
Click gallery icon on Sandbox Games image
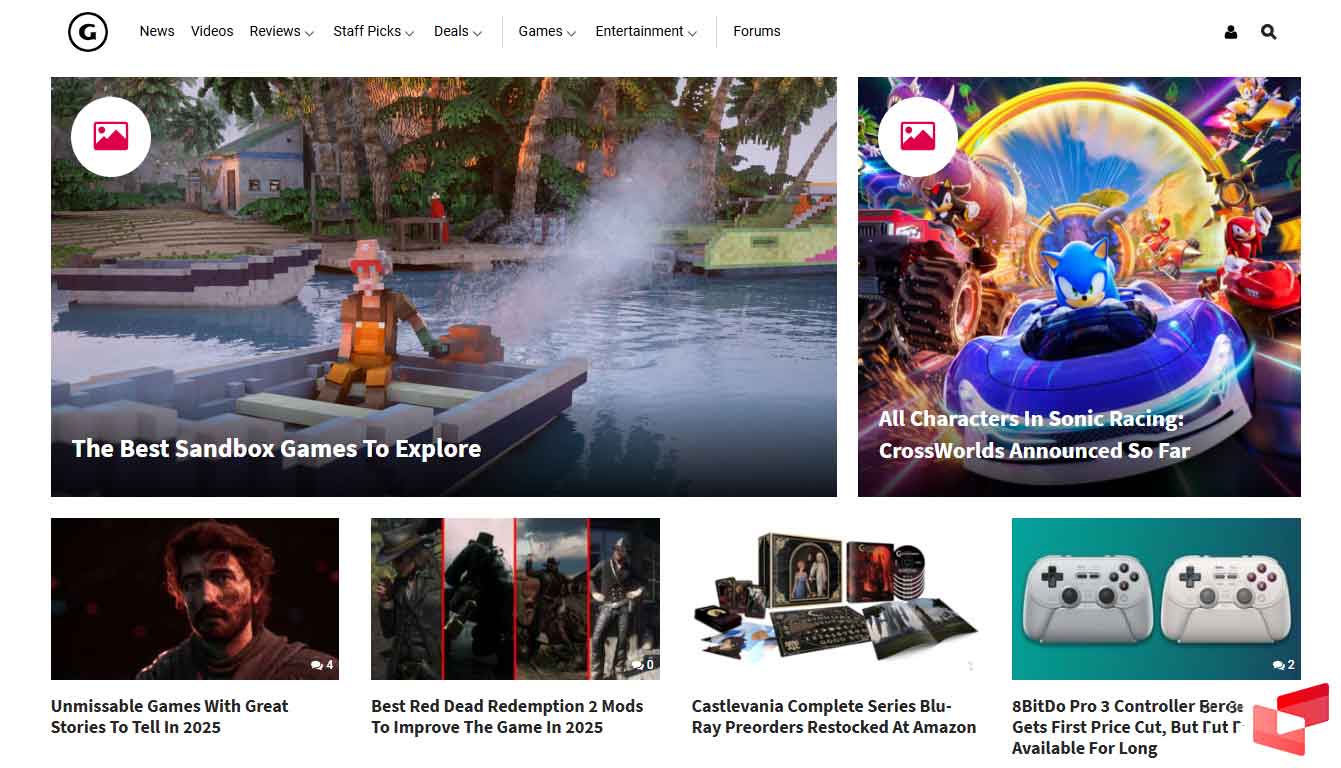(111, 137)
